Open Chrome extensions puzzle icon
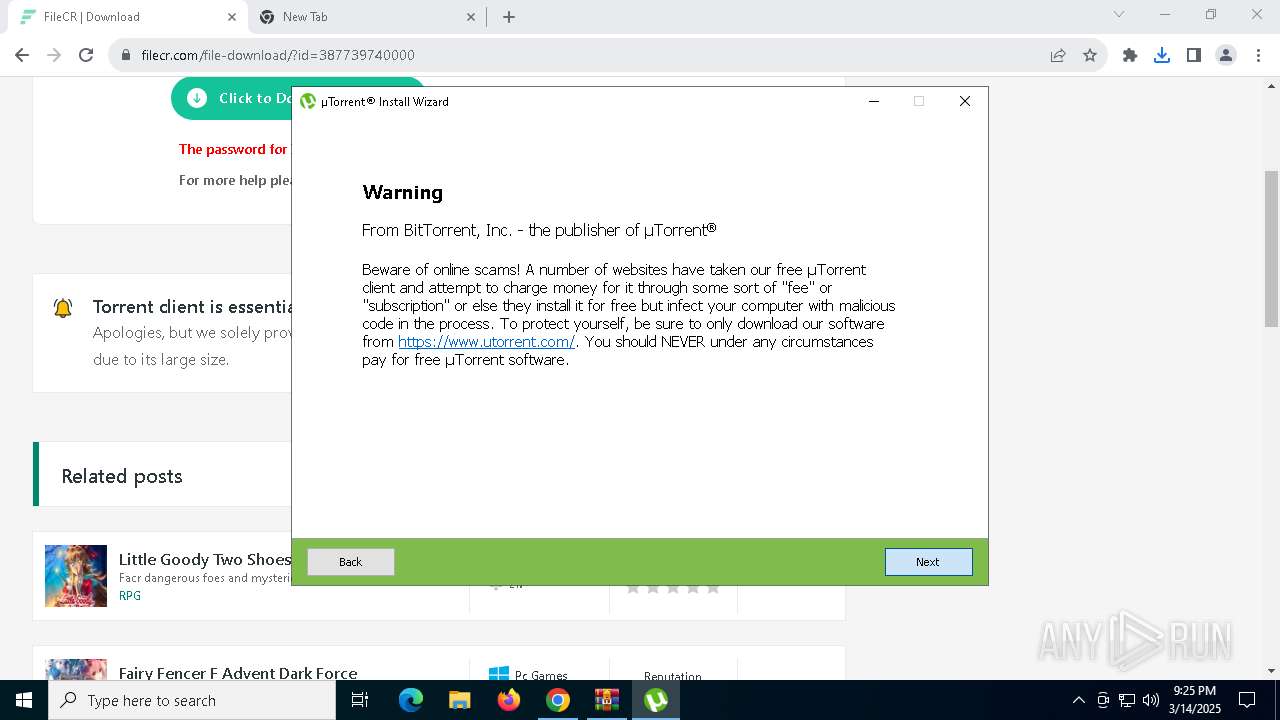Image resolution: width=1280 pixels, height=720 pixels. [1130, 55]
